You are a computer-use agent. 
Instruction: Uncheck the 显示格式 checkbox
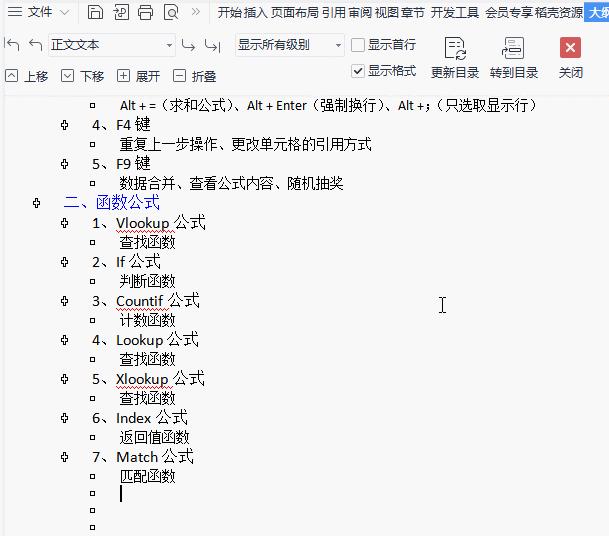pos(358,71)
